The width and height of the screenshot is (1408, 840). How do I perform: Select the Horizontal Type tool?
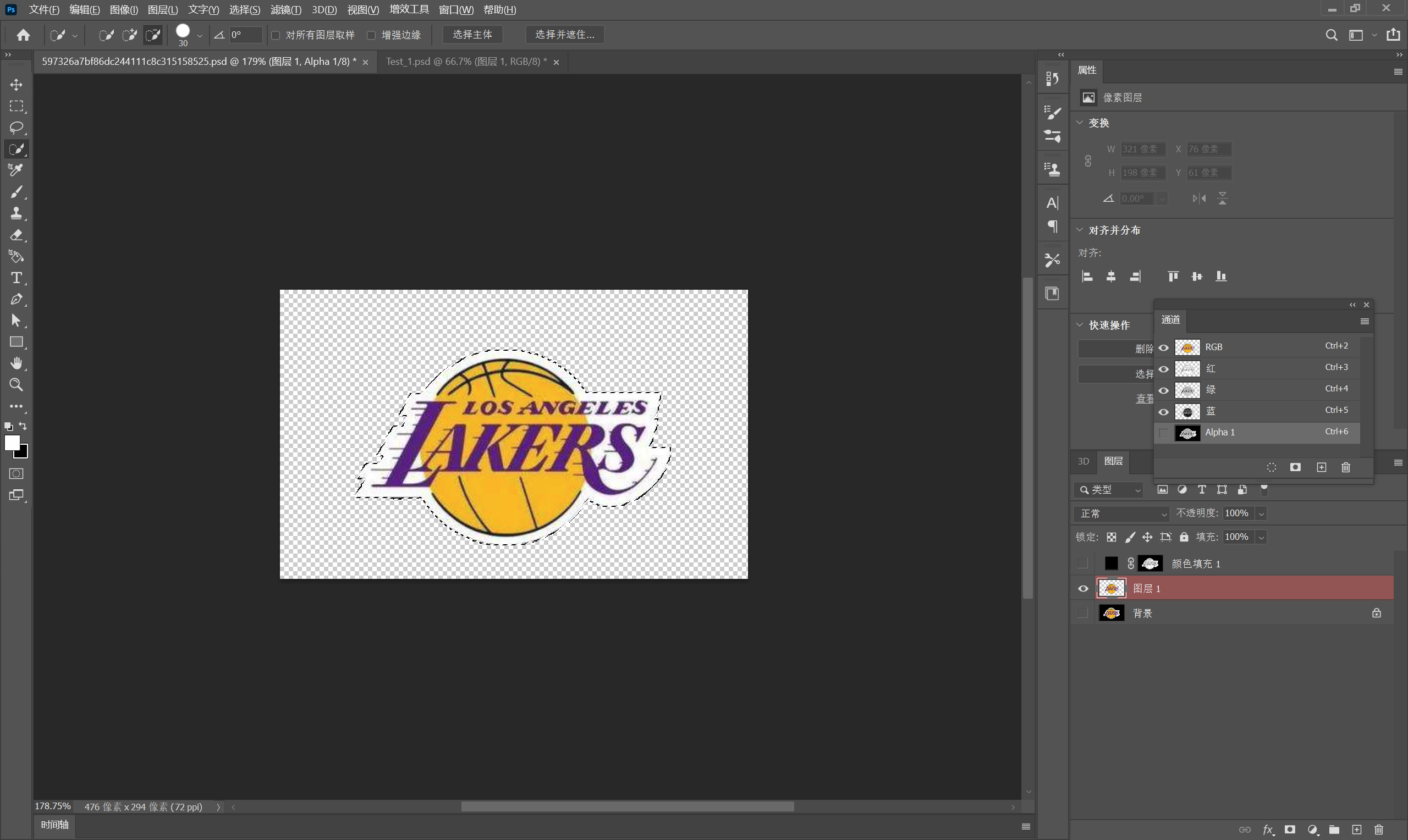pos(16,278)
